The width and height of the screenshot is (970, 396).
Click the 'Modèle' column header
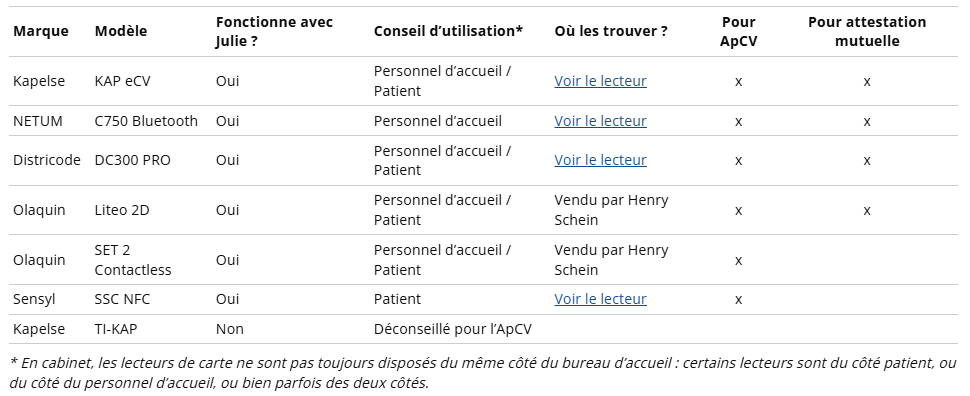click(x=121, y=31)
